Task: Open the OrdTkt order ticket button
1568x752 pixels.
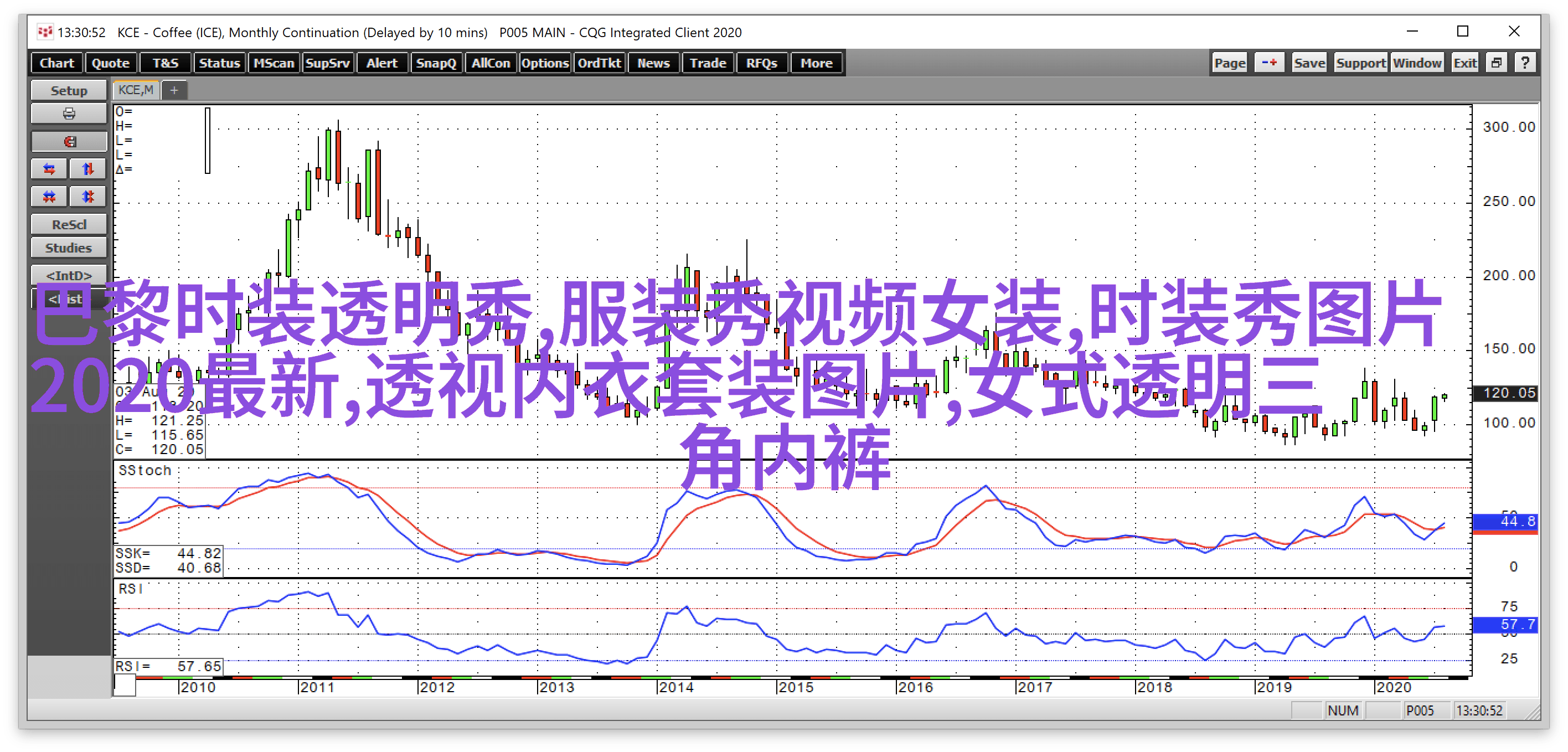Action: pyautogui.click(x=599, y=63)
